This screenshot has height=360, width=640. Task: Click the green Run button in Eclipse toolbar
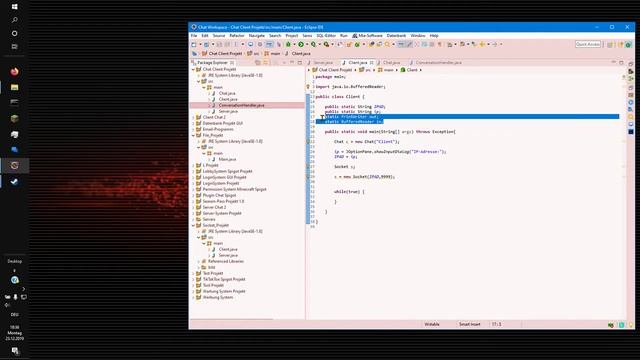pos(301,44)
